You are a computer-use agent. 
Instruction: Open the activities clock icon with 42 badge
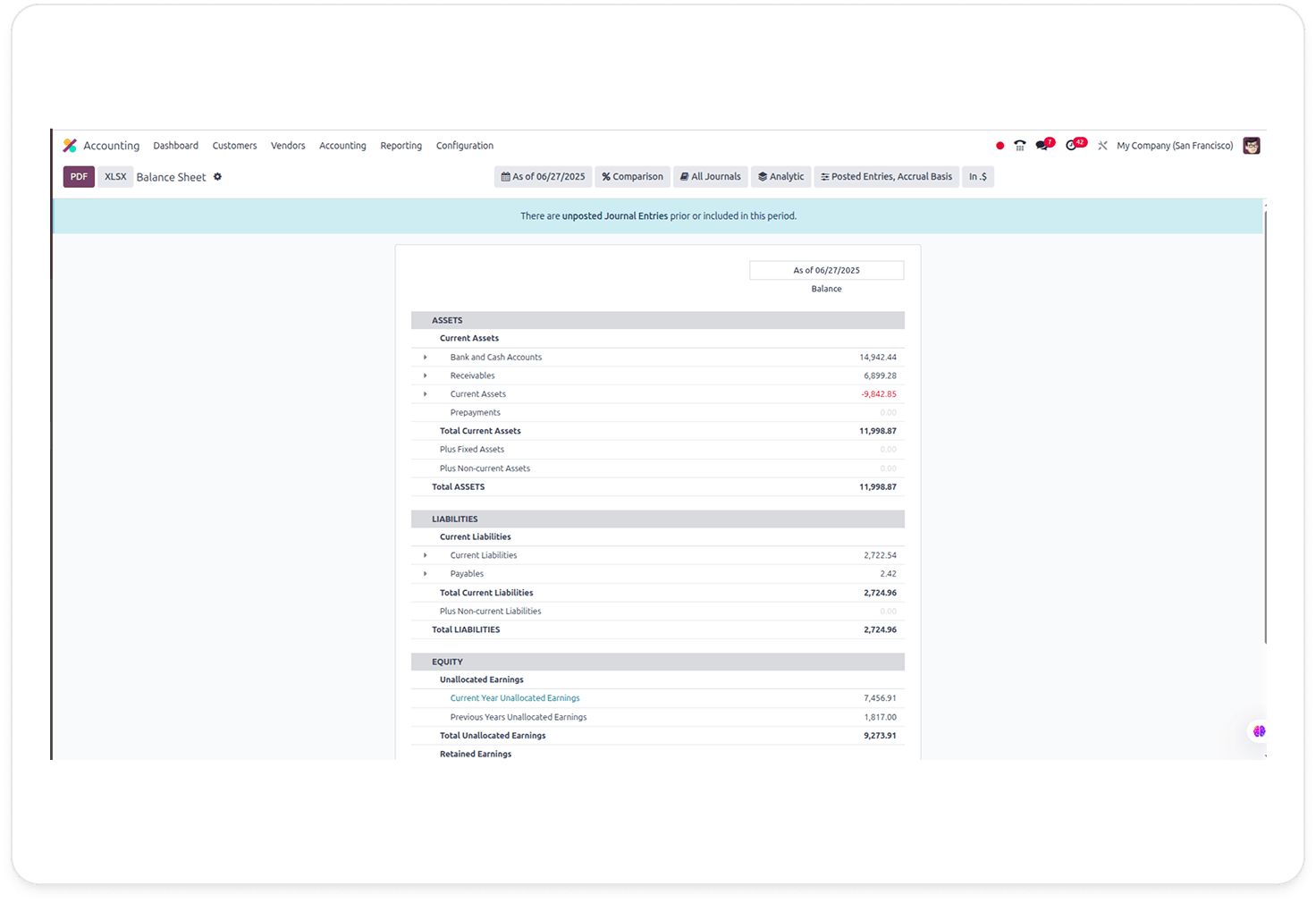point(1073,146)
